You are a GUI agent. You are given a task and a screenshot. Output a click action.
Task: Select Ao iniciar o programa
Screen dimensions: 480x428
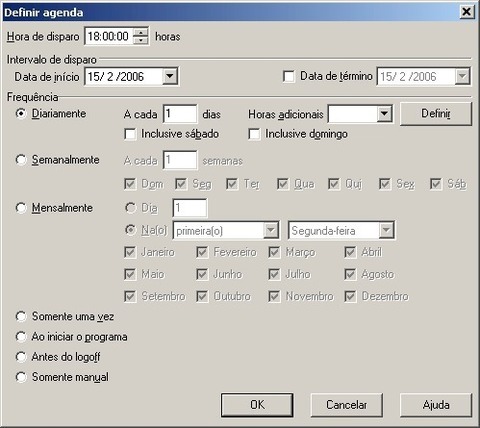coord(21,337)
